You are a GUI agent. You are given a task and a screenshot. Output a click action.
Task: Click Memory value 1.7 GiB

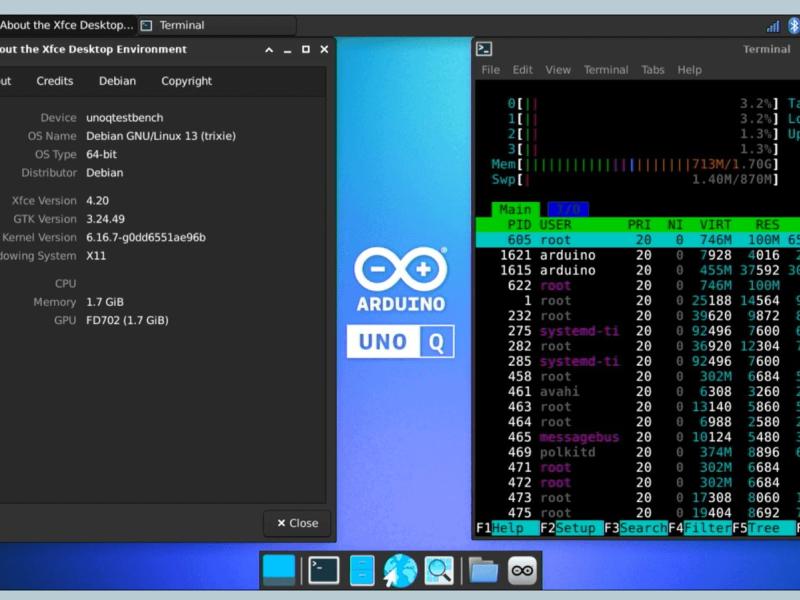pyautogui.click(x=105, y=302)
